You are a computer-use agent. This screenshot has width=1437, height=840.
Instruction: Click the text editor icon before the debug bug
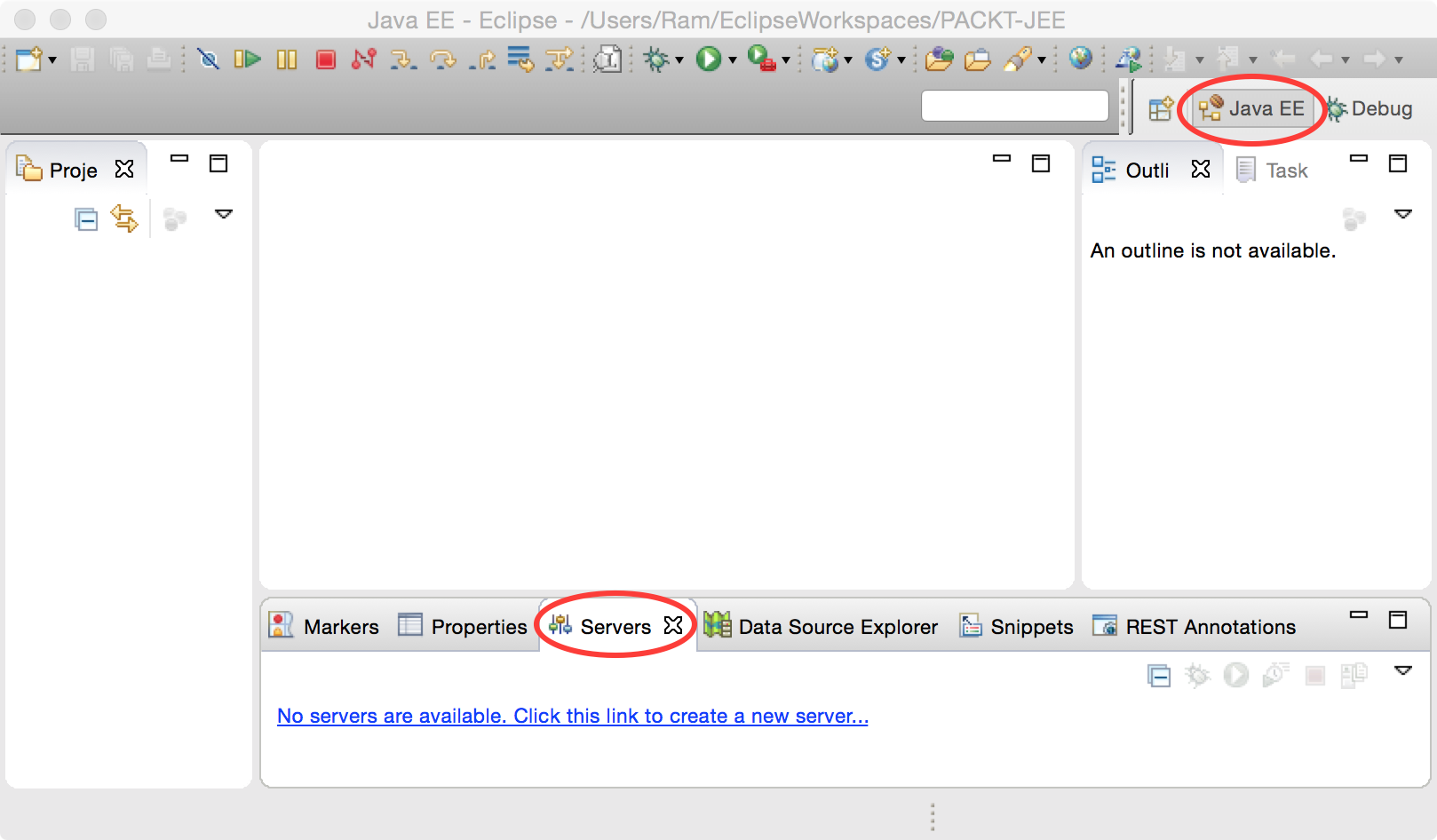(x=607, y=59)
